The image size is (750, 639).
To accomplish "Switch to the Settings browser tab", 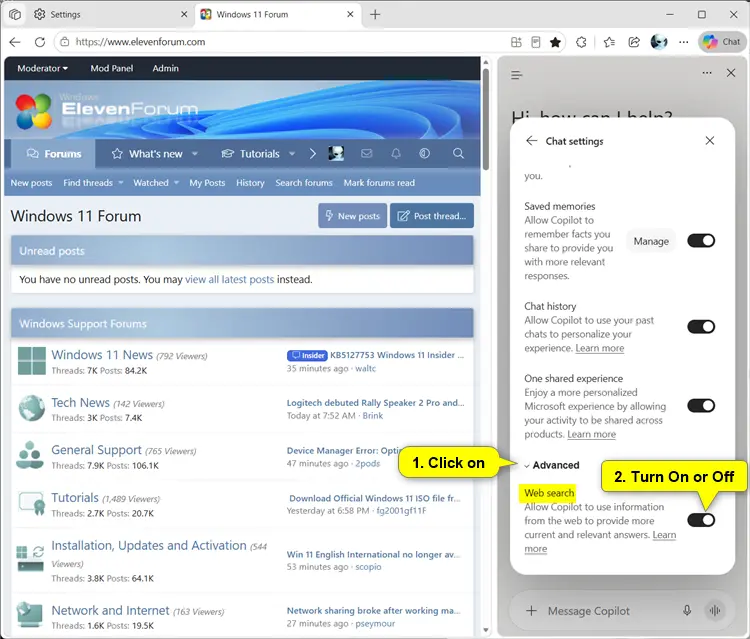I will coord(111,14).
